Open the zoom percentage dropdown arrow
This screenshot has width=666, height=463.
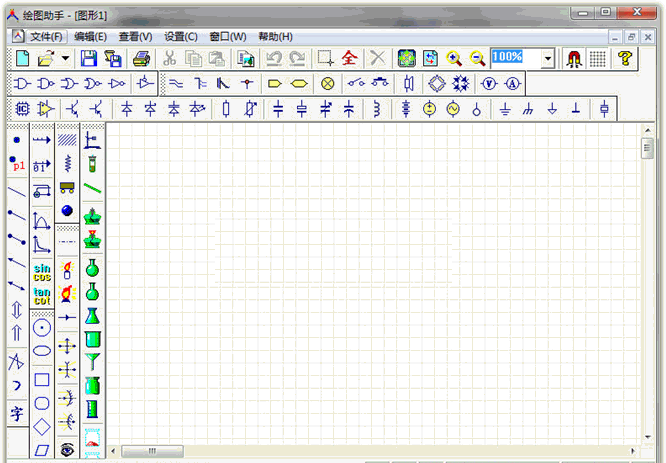coord(548,59)
